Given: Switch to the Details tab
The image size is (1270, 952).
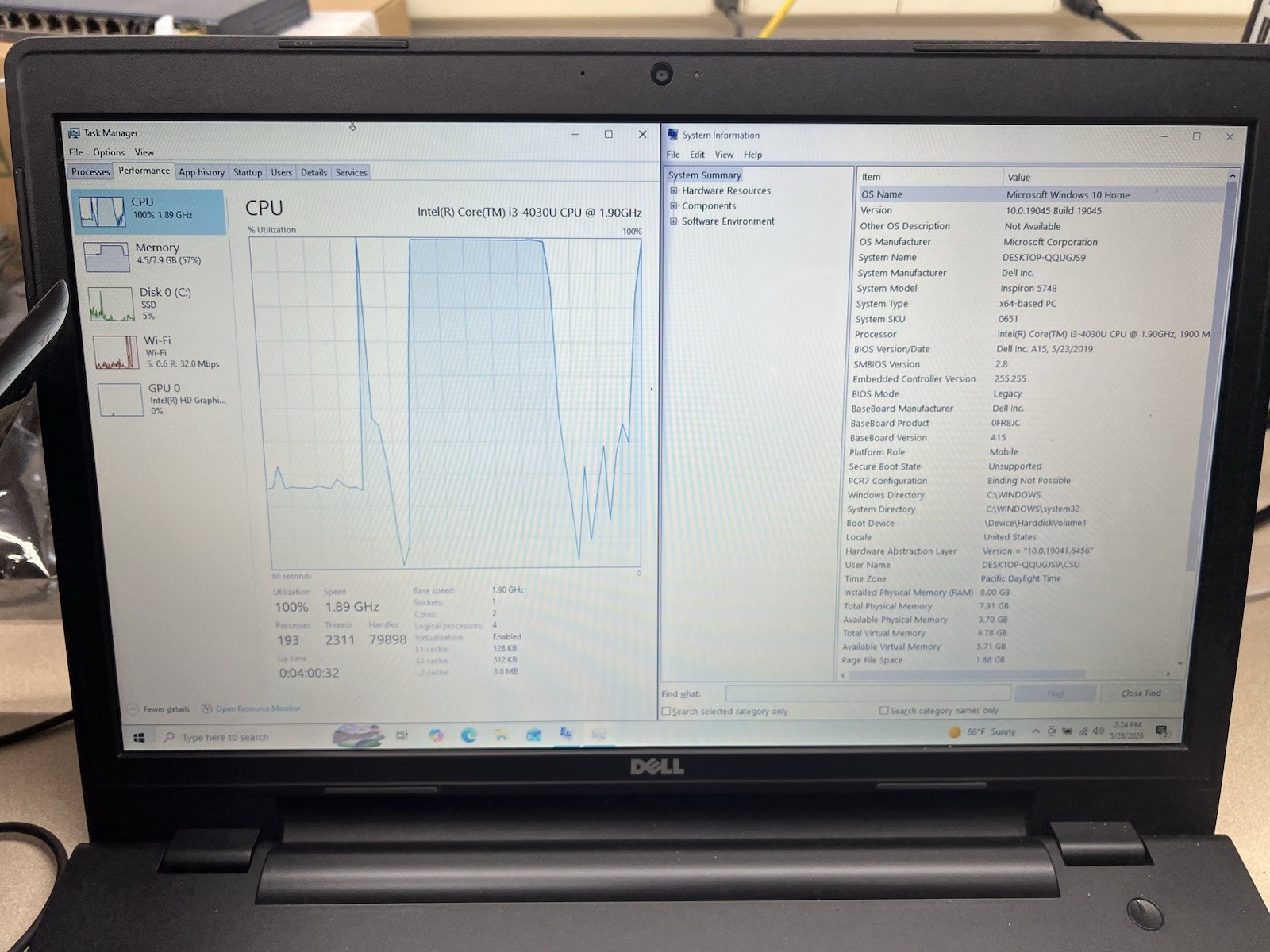Looking at the screenshot, I should pyautogui.click(x=314, y=172).
